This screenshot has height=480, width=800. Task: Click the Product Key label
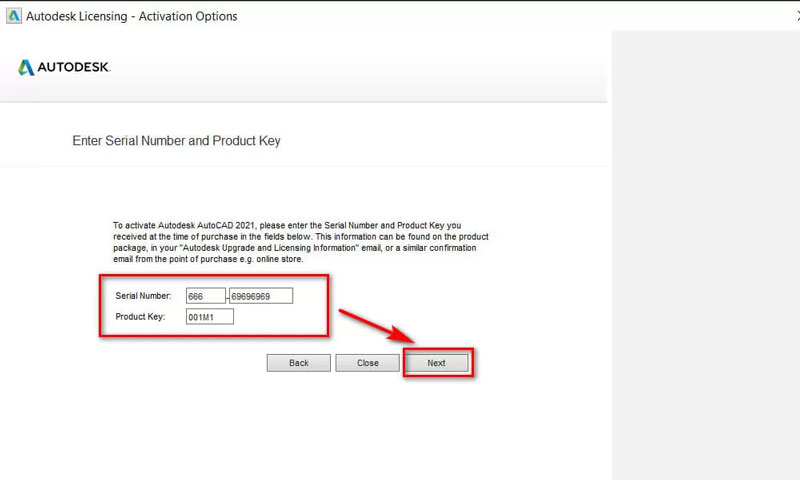click(140, 317)
